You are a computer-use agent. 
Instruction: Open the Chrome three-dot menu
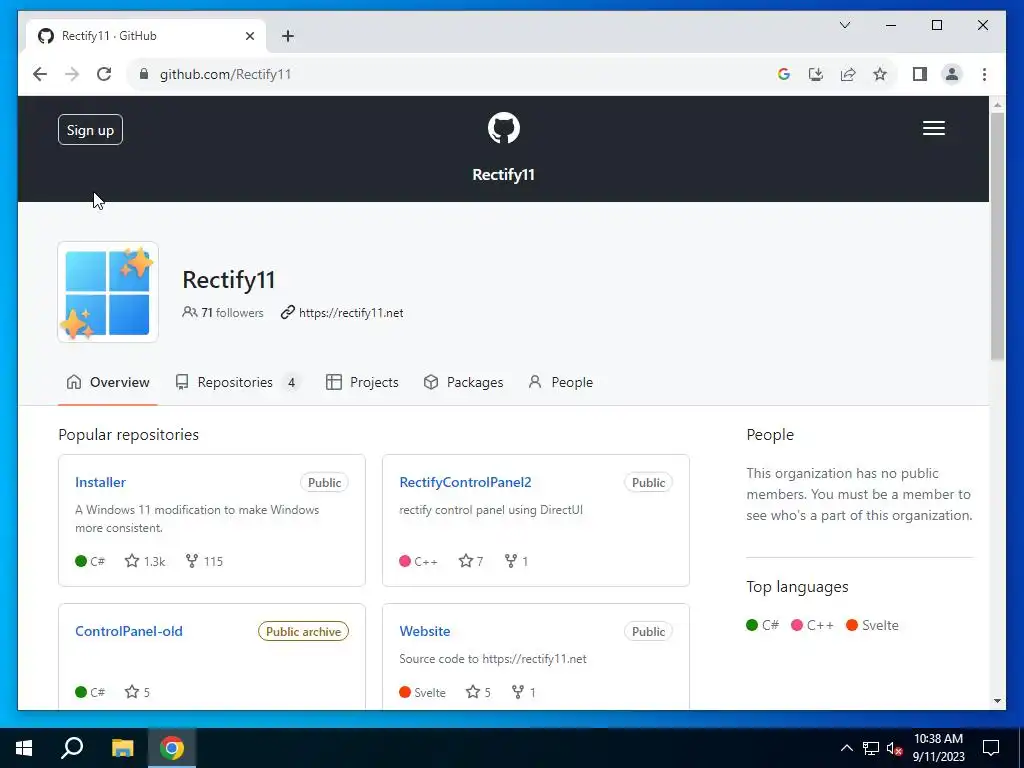coord(984,74)
